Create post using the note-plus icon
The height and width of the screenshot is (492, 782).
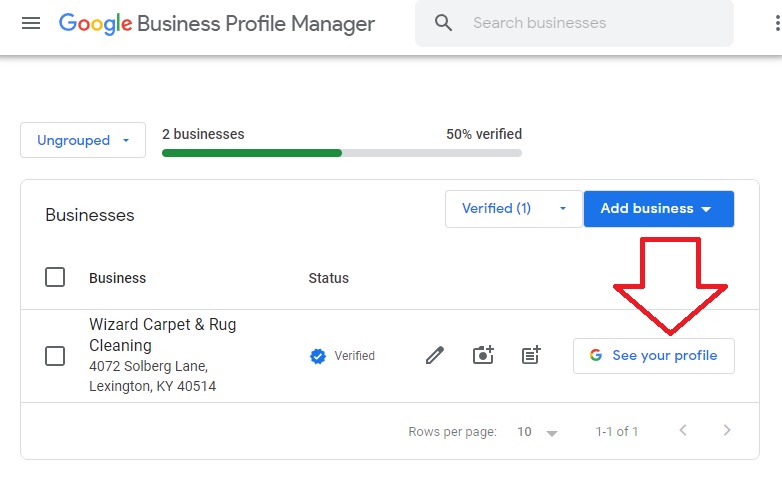[x=531, y=355]
